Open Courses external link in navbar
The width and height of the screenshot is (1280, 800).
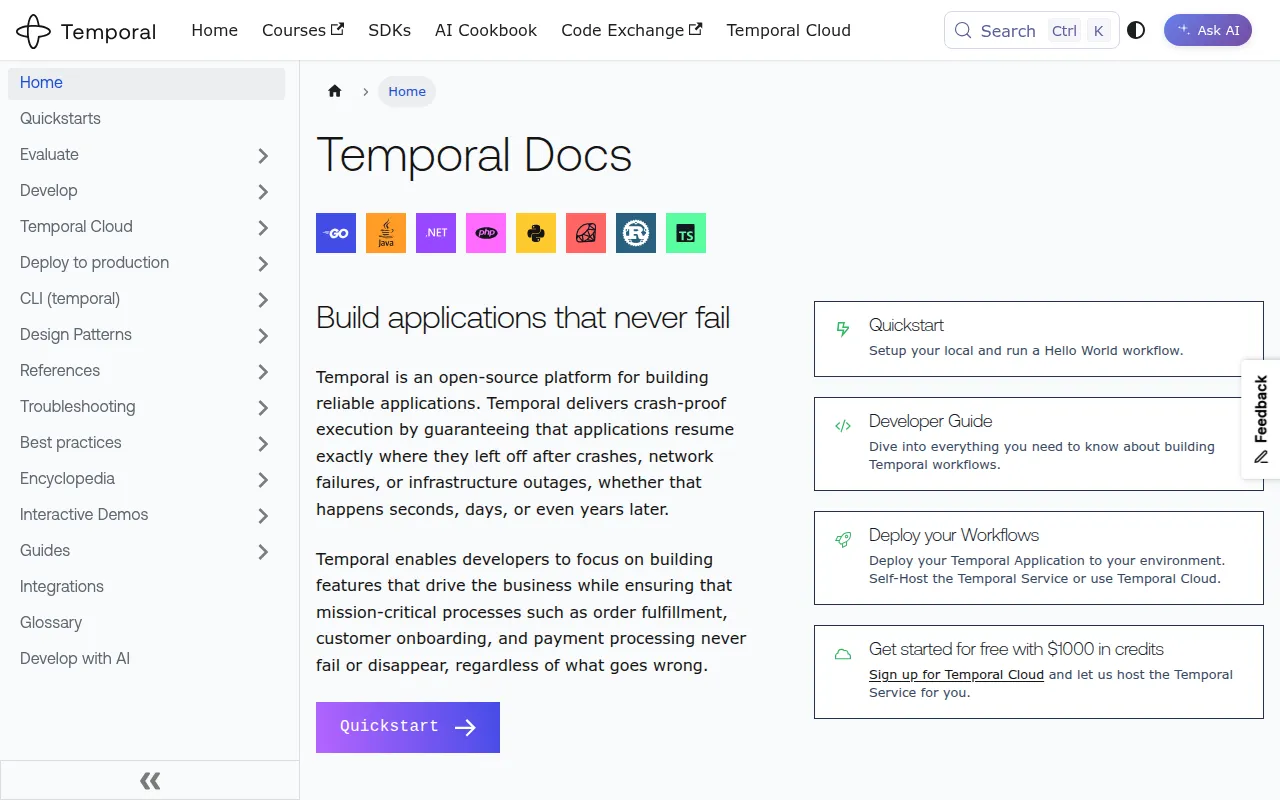302,30
